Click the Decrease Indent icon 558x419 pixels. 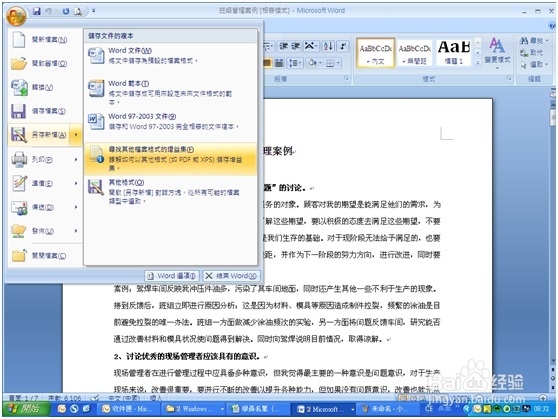283,46
